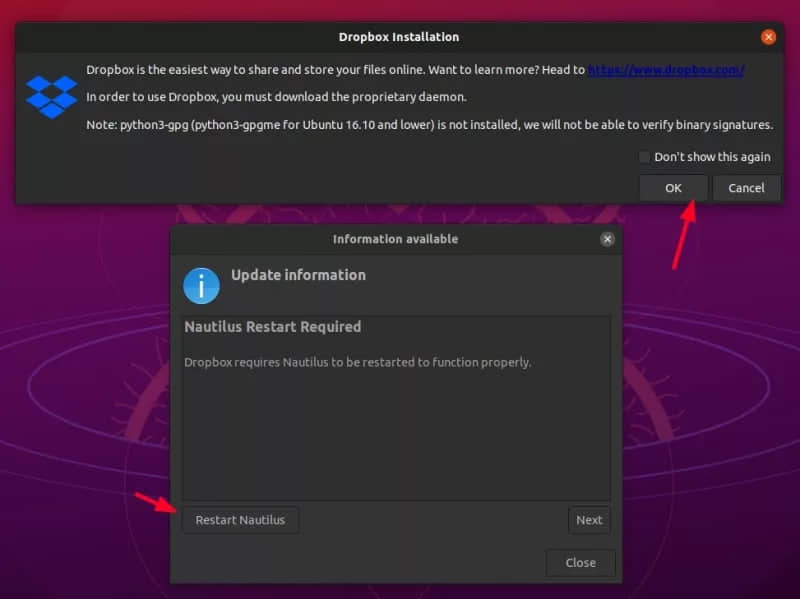This screenshot has height=599, width=800.
Task: Click the Information available title bar
Action: (x=395, y=239)
